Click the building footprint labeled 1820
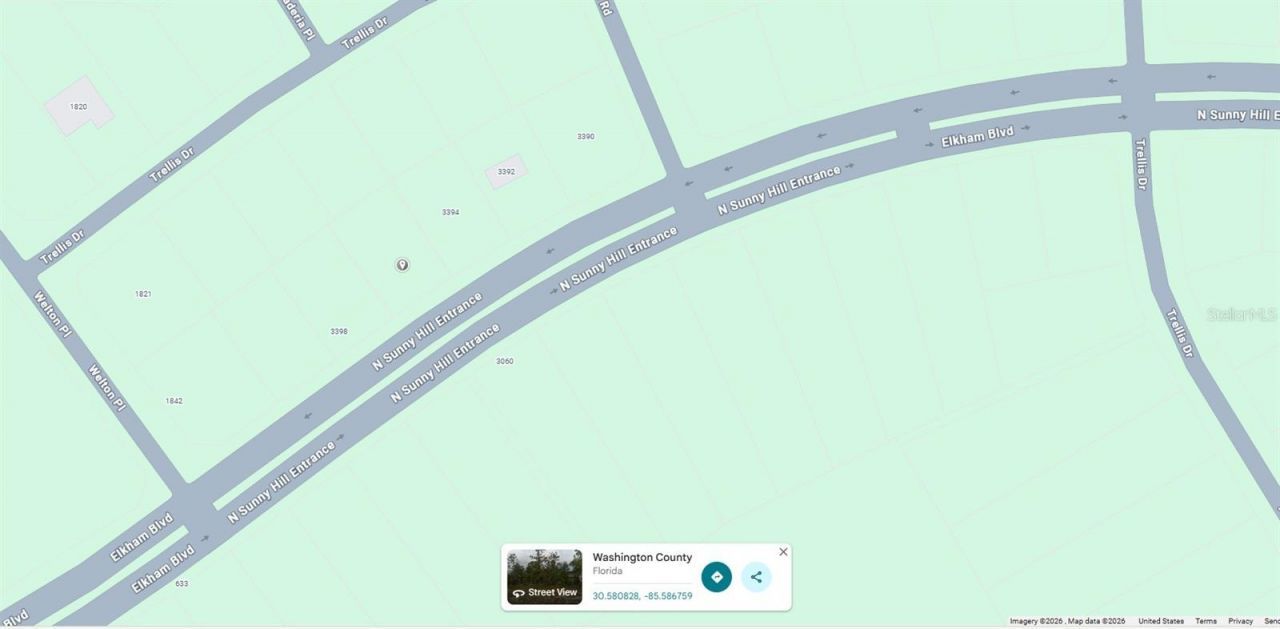 pyautogui.click(x=78, y=106)
